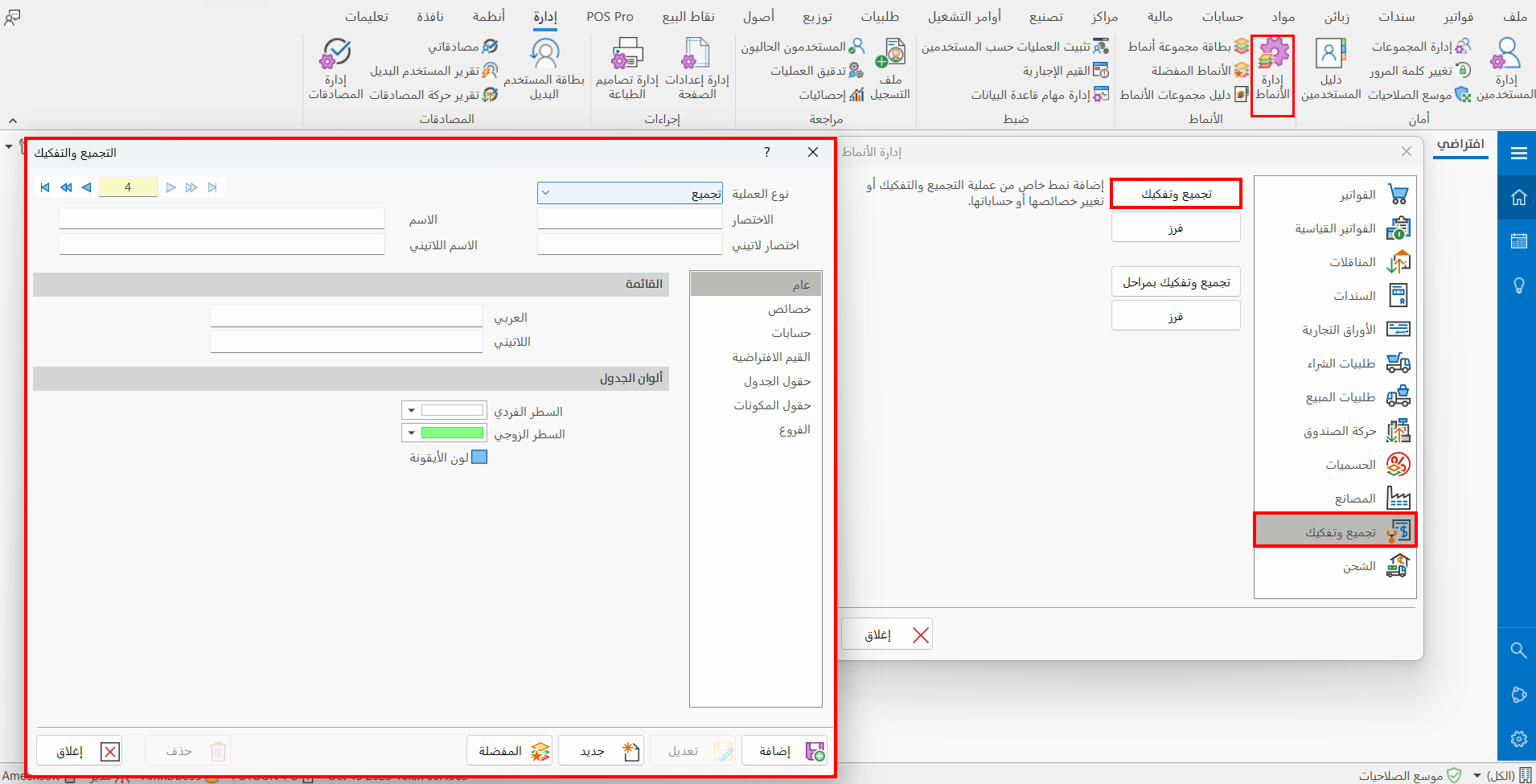
Task: Click إغلاق in the تجميع والتفكيك dialog
Action: pos(79,751)
